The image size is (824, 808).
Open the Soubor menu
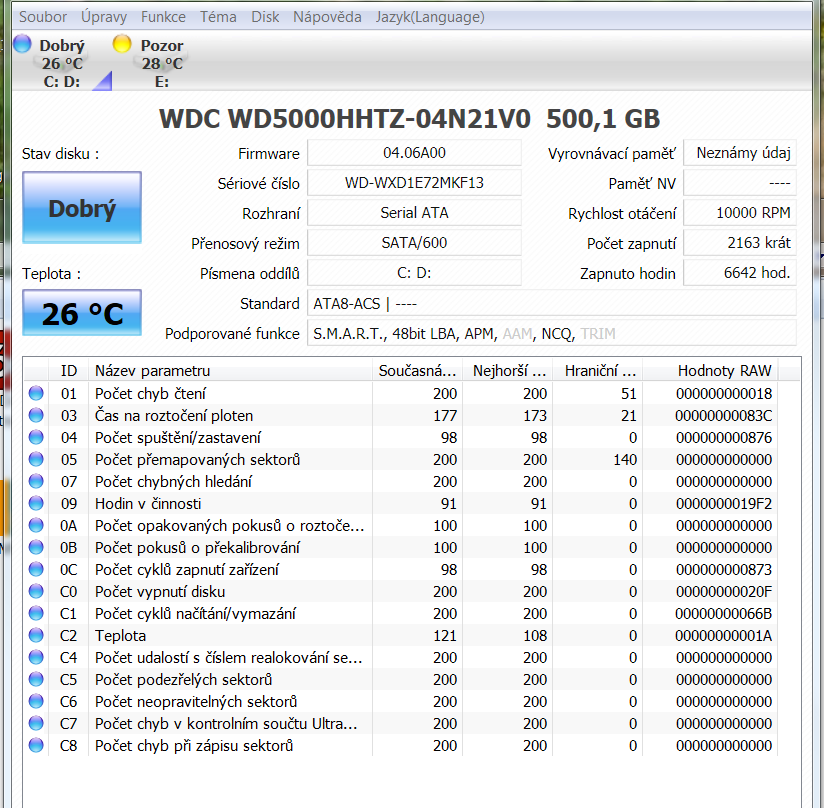(44, 17)
